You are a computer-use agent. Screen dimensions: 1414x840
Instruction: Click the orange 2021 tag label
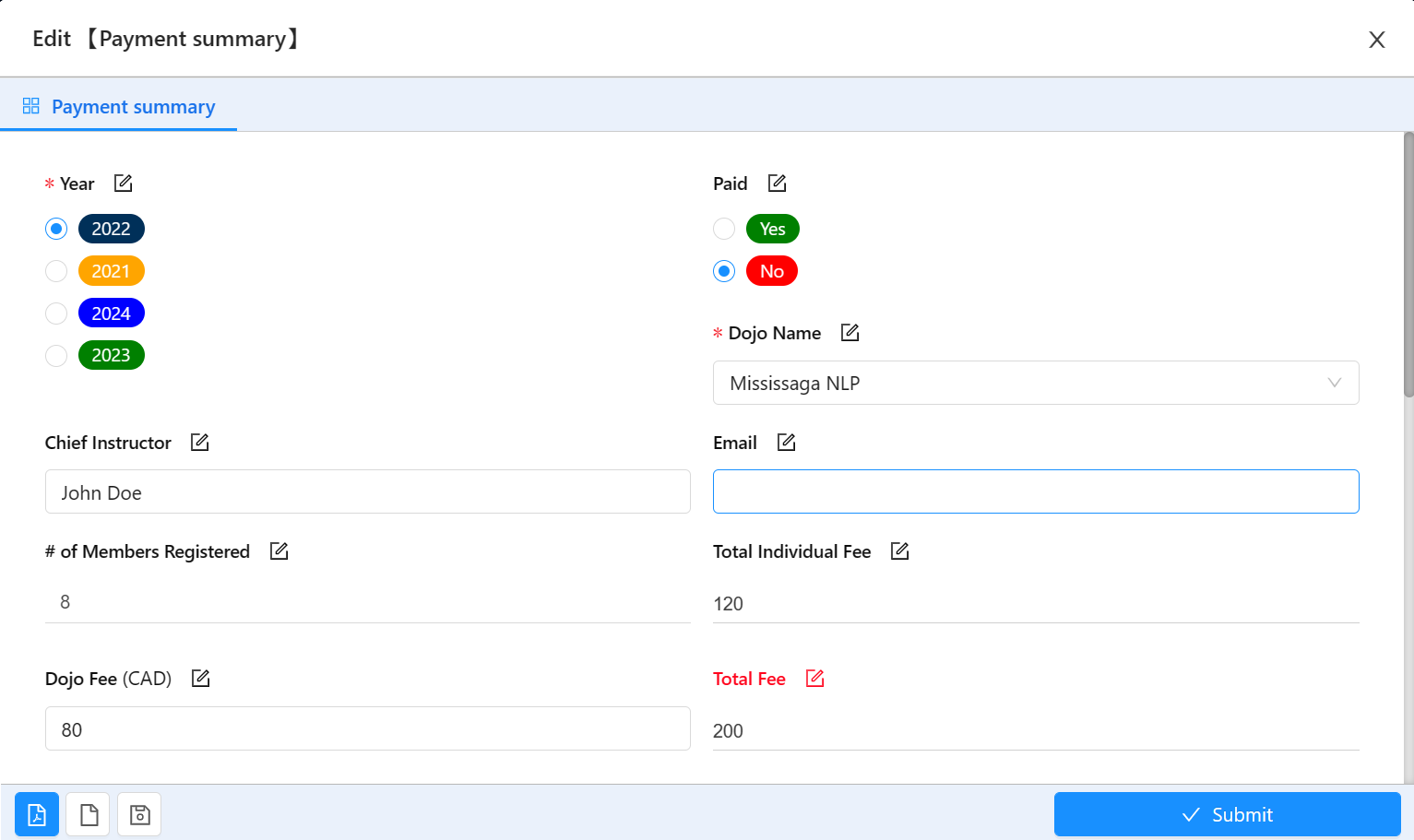pos(112,271)
